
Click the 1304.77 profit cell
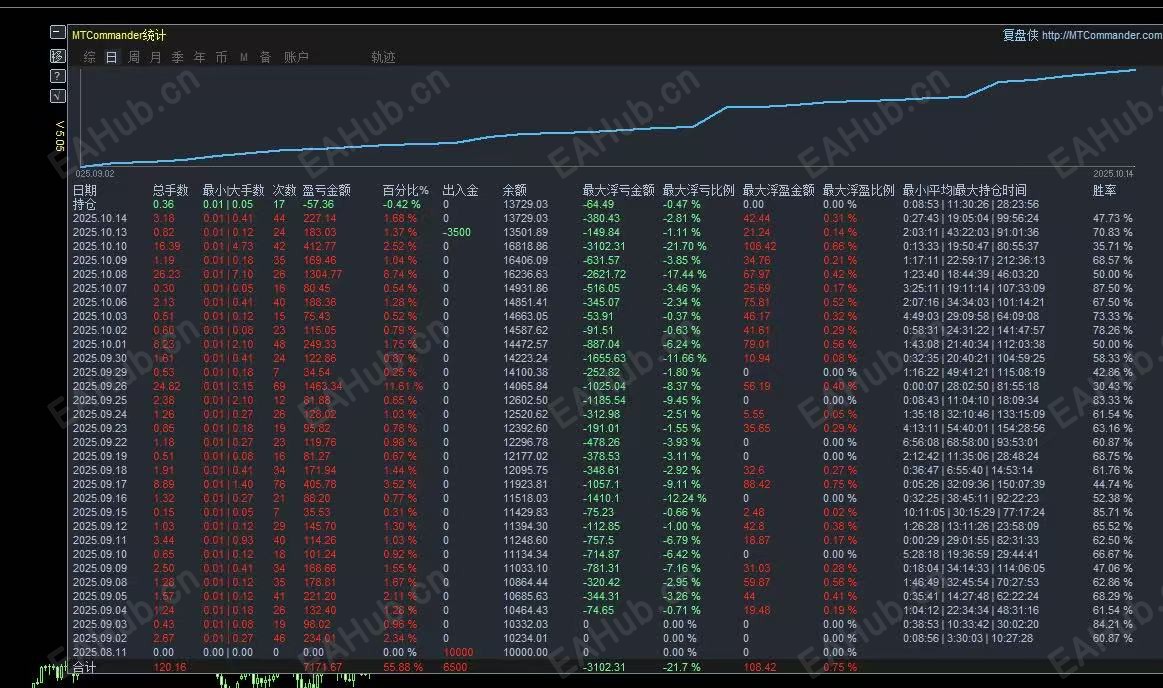pos(323,274)
